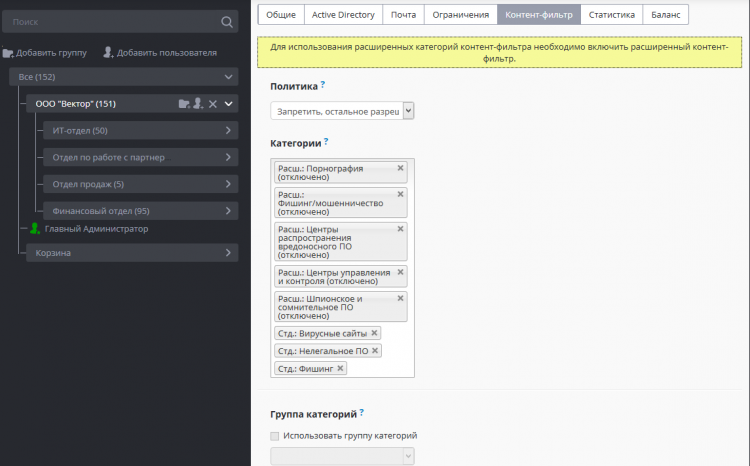Click add-user icon in ООО "Вектор" row
The width and height of the screenshot is (750, 466).
click(x=198, y=103)
